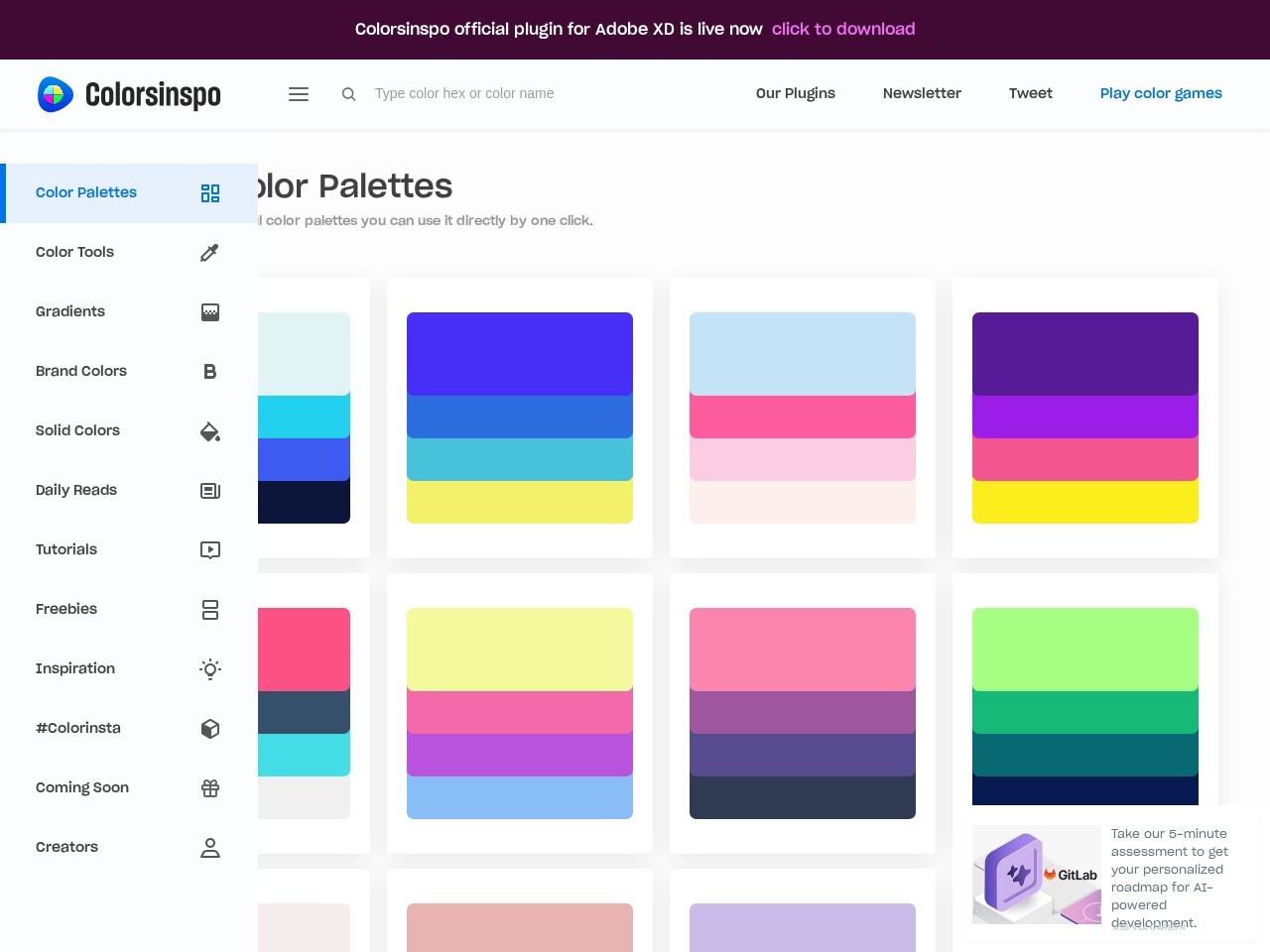Copy the turquoise swatch above pale yellow
The width and height of the screenshot is (1270, 952).
[x=520, y=459]
